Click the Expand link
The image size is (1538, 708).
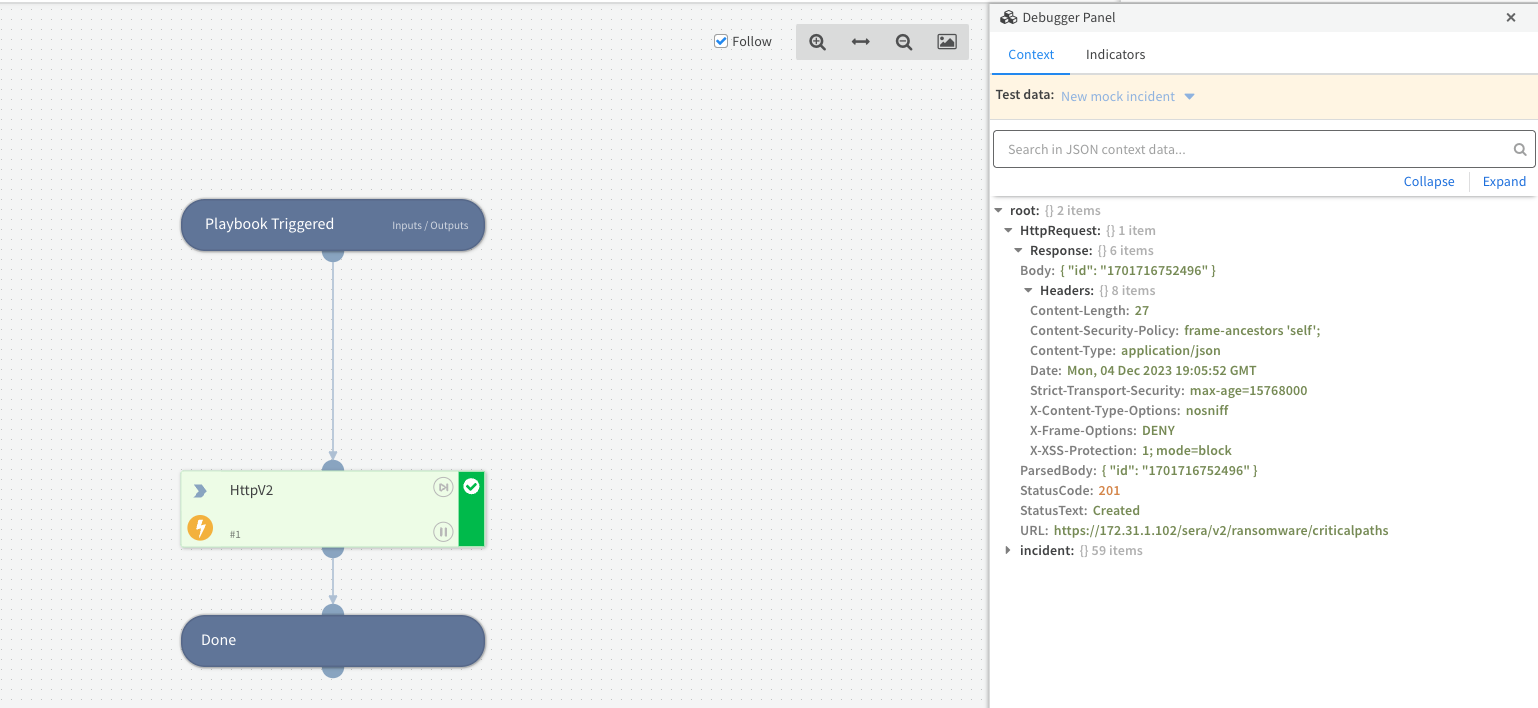pyautogui.click(x=1504, y=181)
